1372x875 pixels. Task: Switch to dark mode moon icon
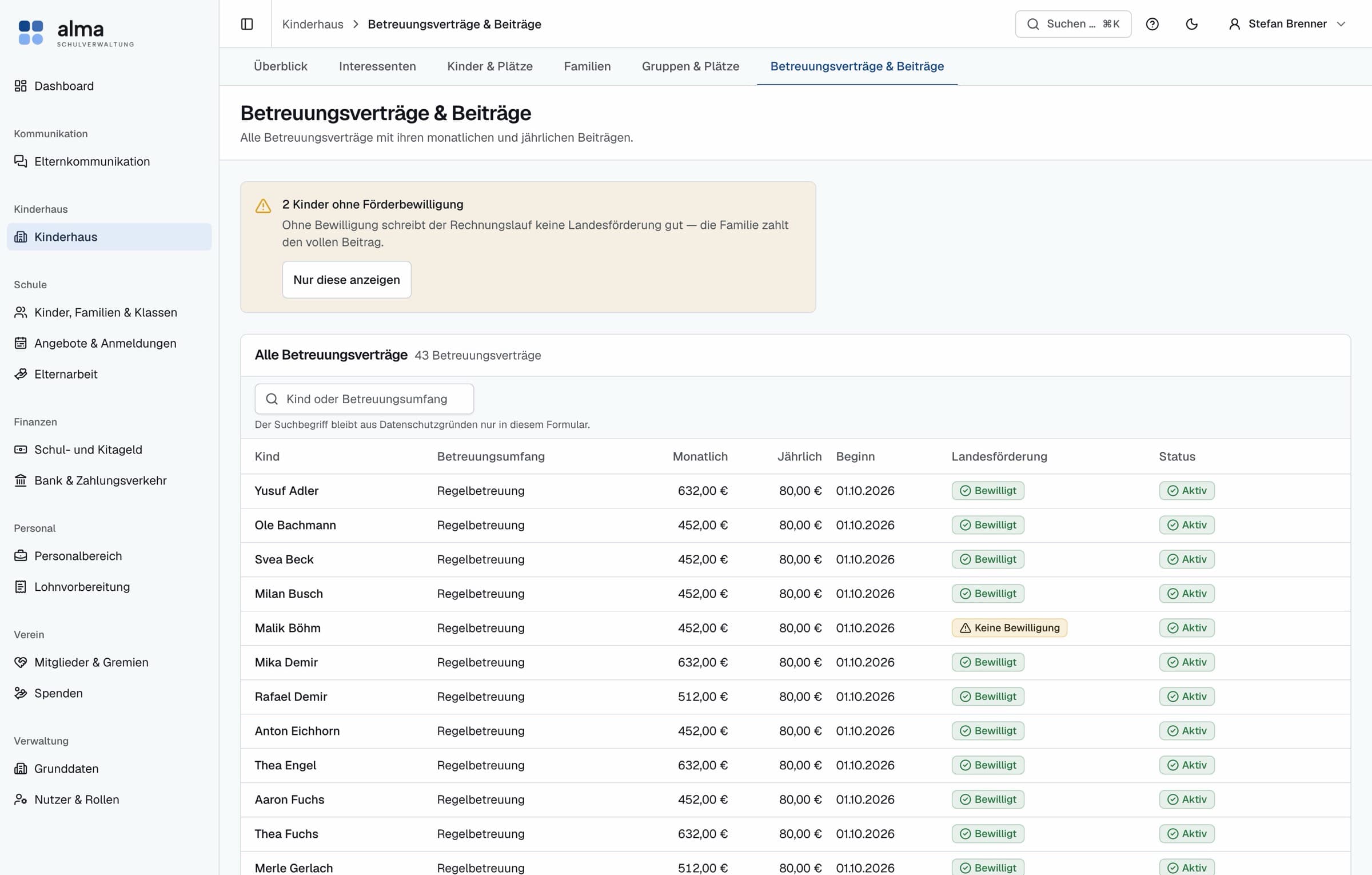tap(1192, 24)
